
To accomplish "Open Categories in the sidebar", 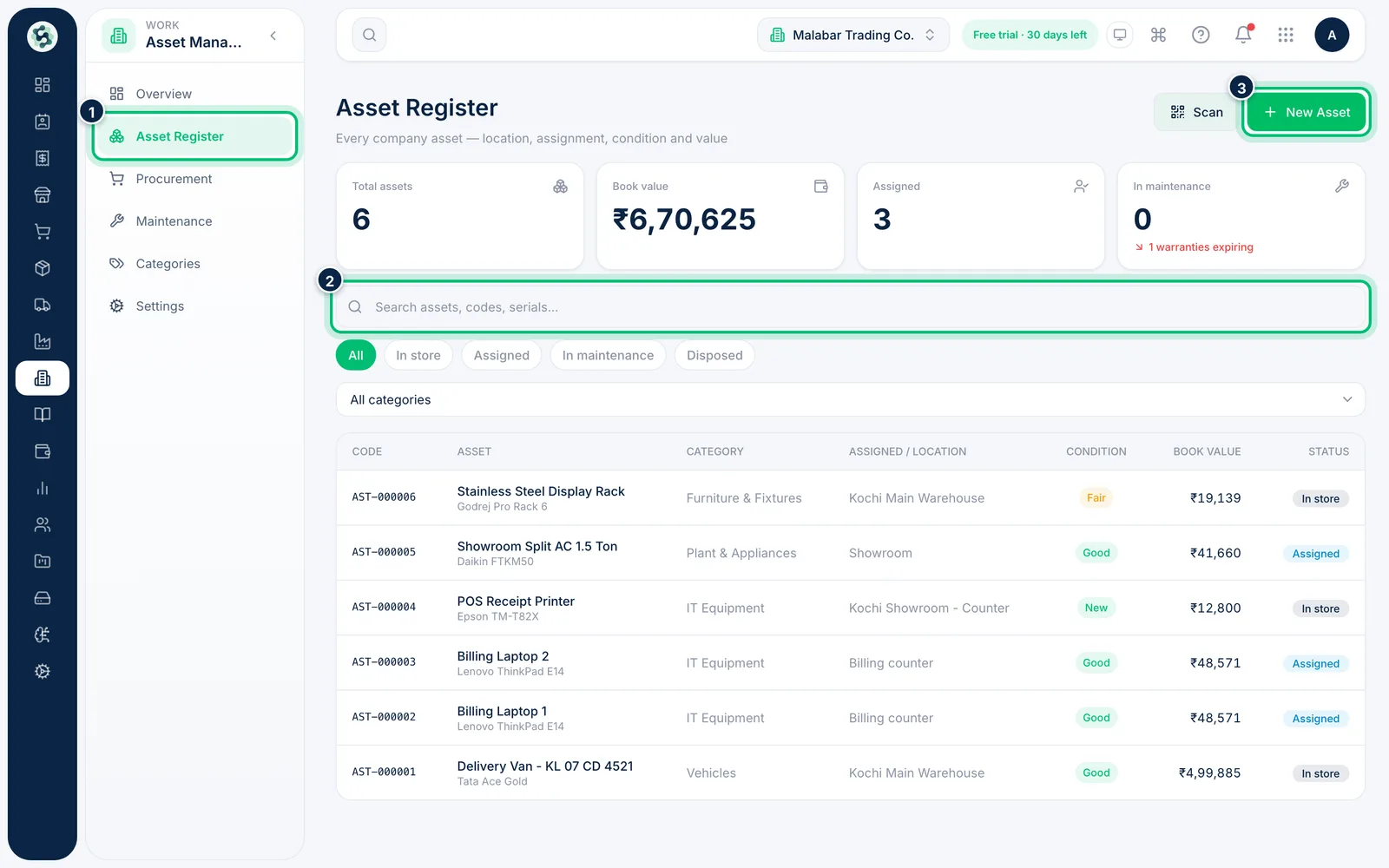I will point(195,264).
